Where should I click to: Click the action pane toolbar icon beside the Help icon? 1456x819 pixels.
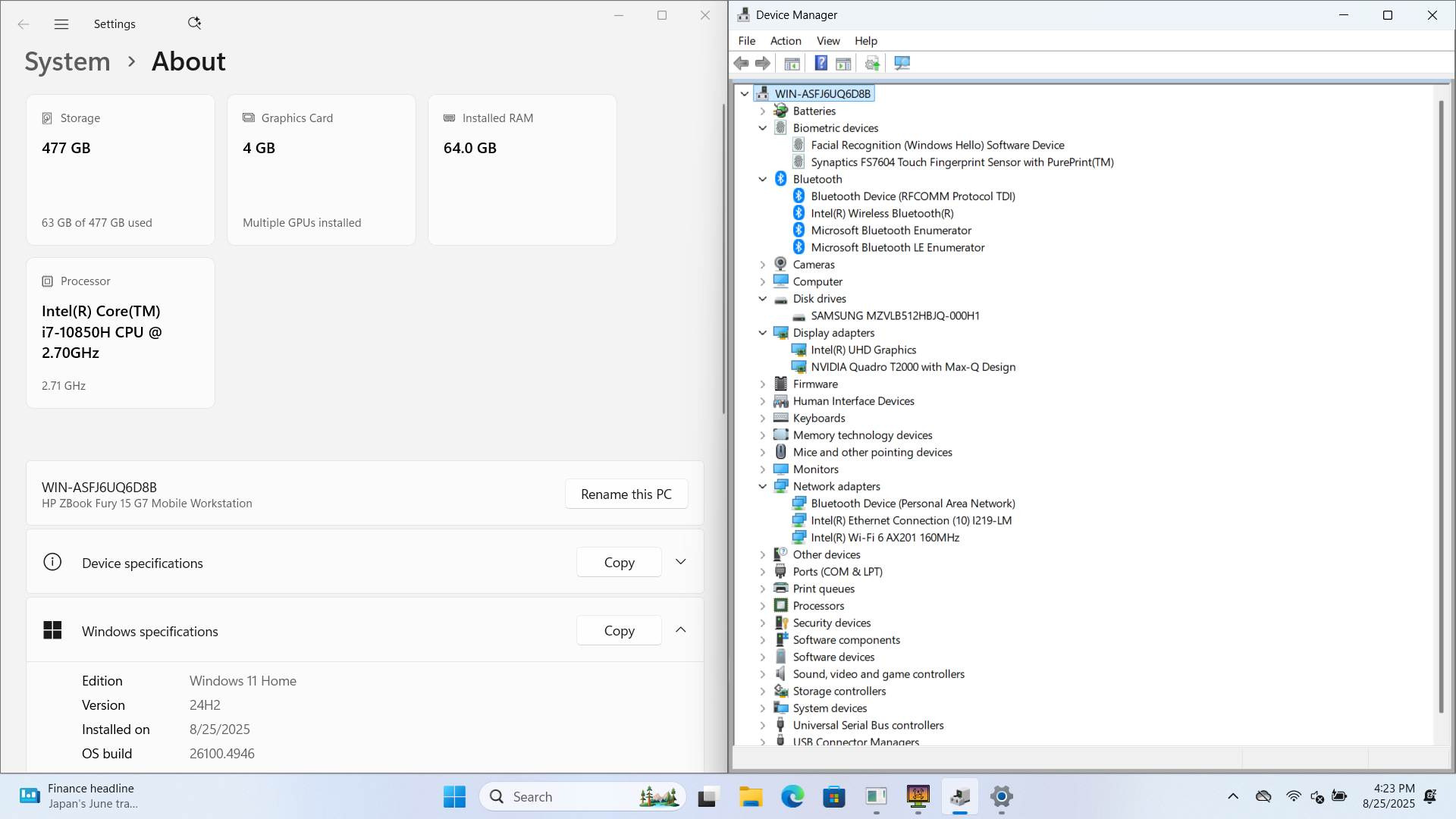843,64
